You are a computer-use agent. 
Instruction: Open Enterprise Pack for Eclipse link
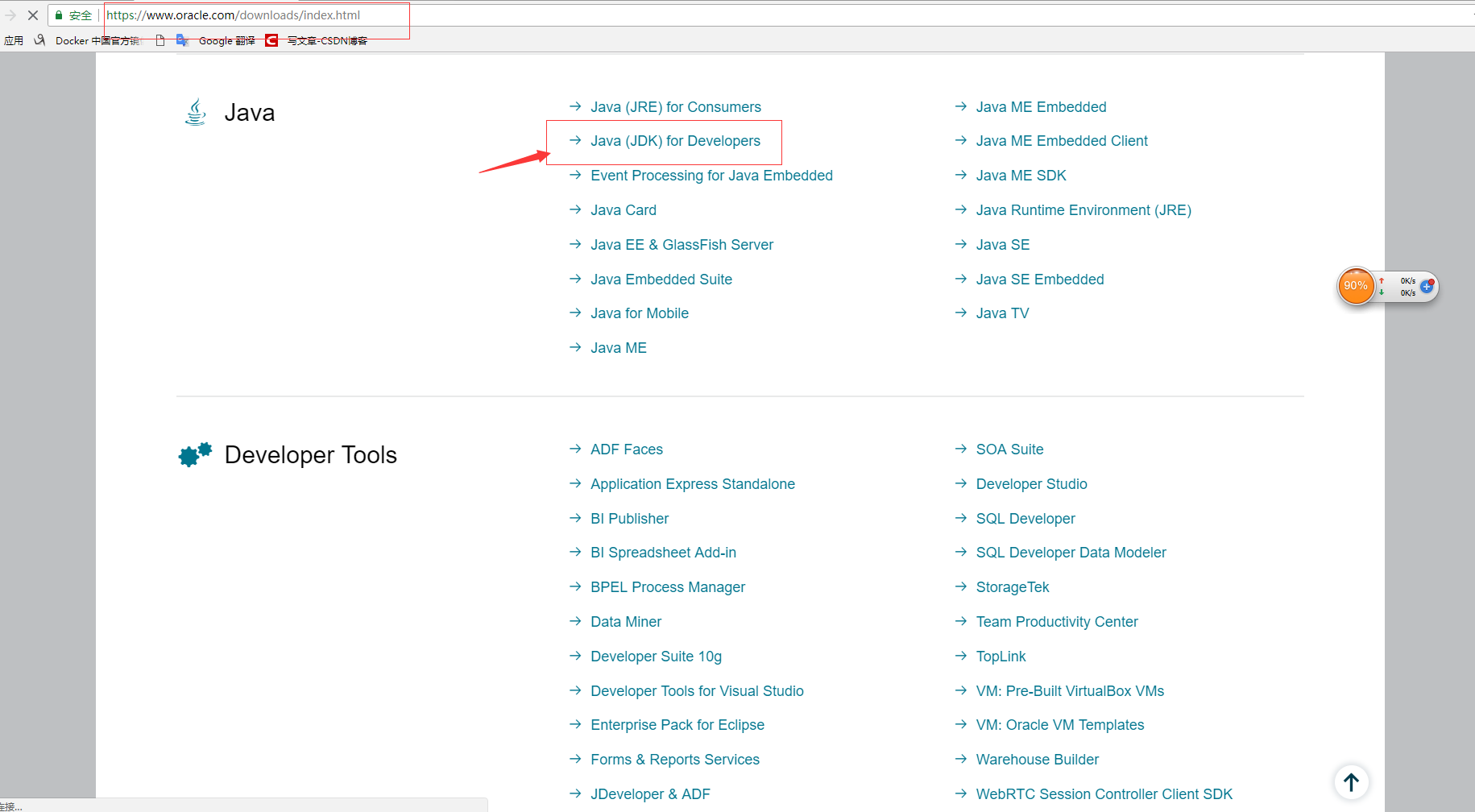point(677,725)
